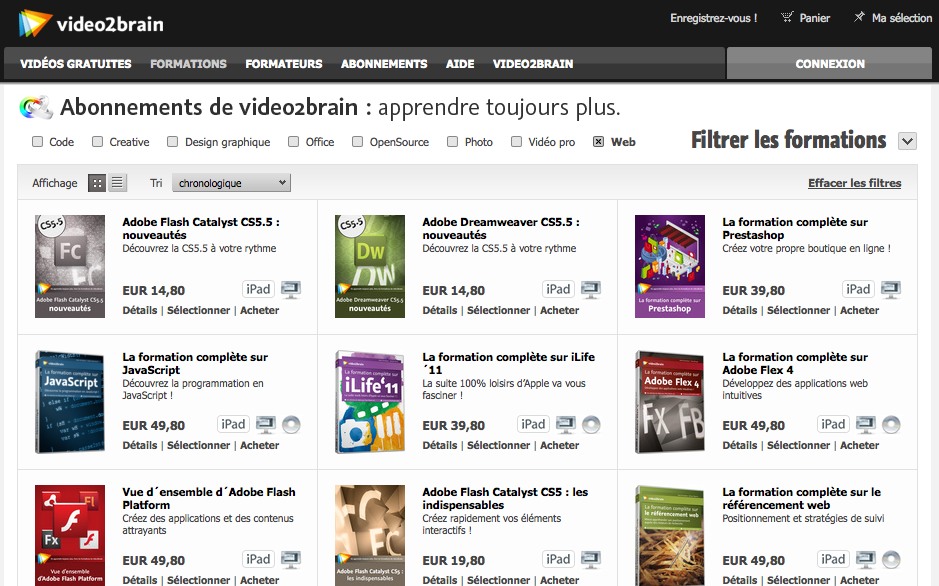Click the video2brain logo
939x586 pixels.
coord(91,23)
